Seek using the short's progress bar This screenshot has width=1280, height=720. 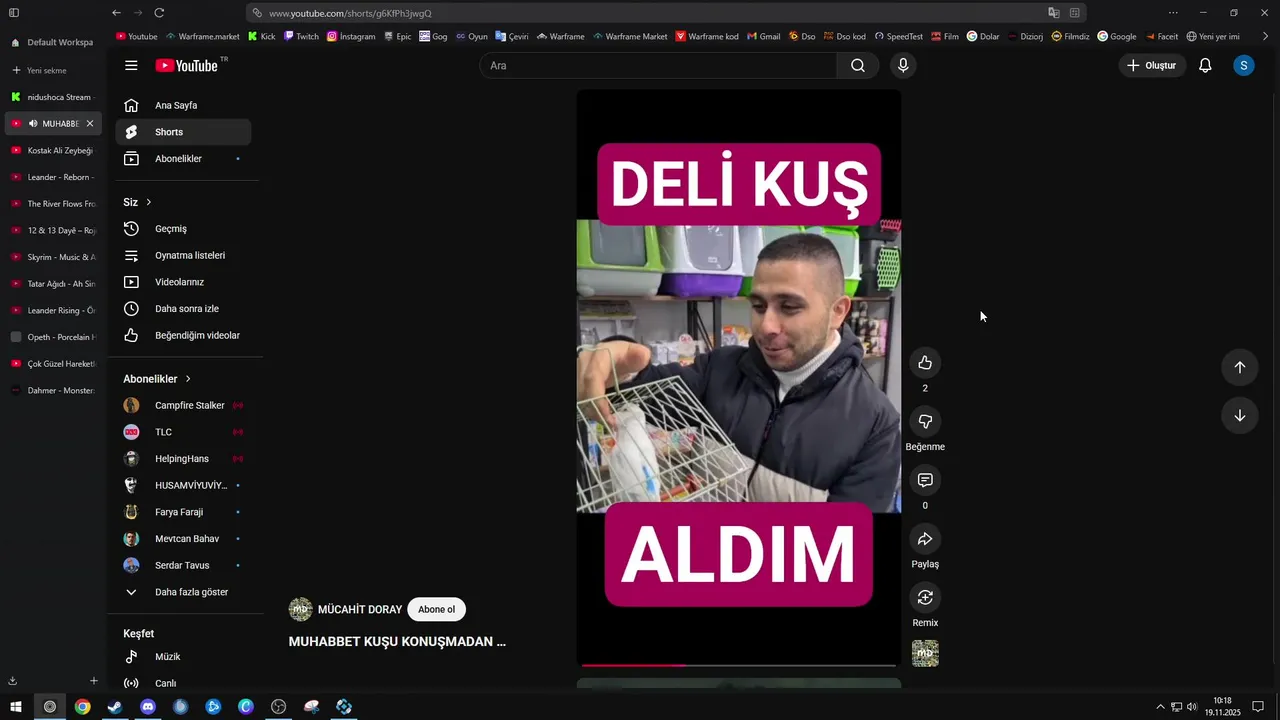coord(739,665)
